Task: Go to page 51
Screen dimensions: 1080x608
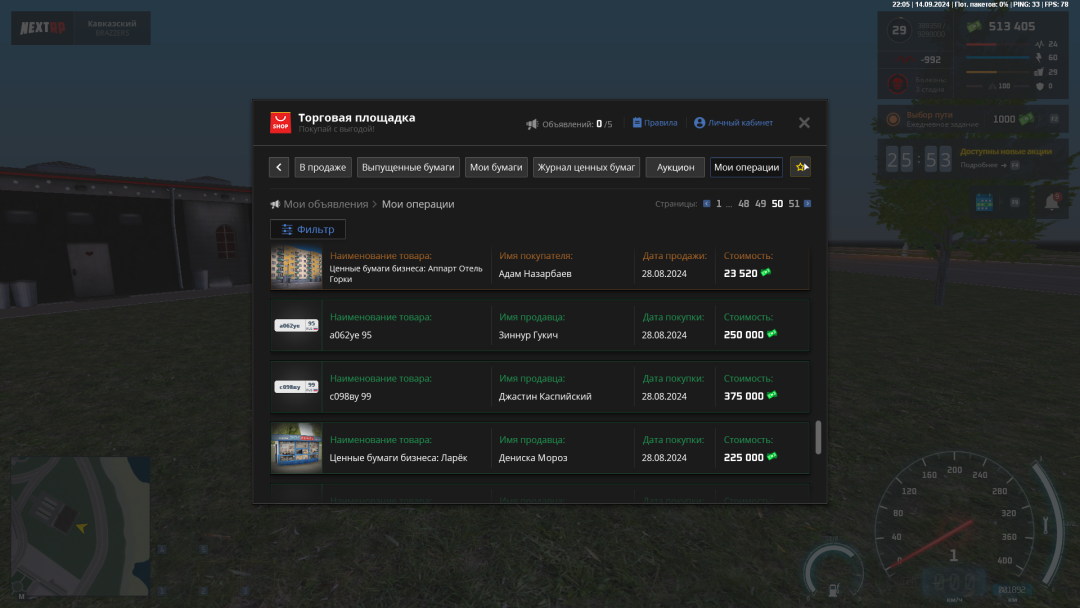Action: 793,204
